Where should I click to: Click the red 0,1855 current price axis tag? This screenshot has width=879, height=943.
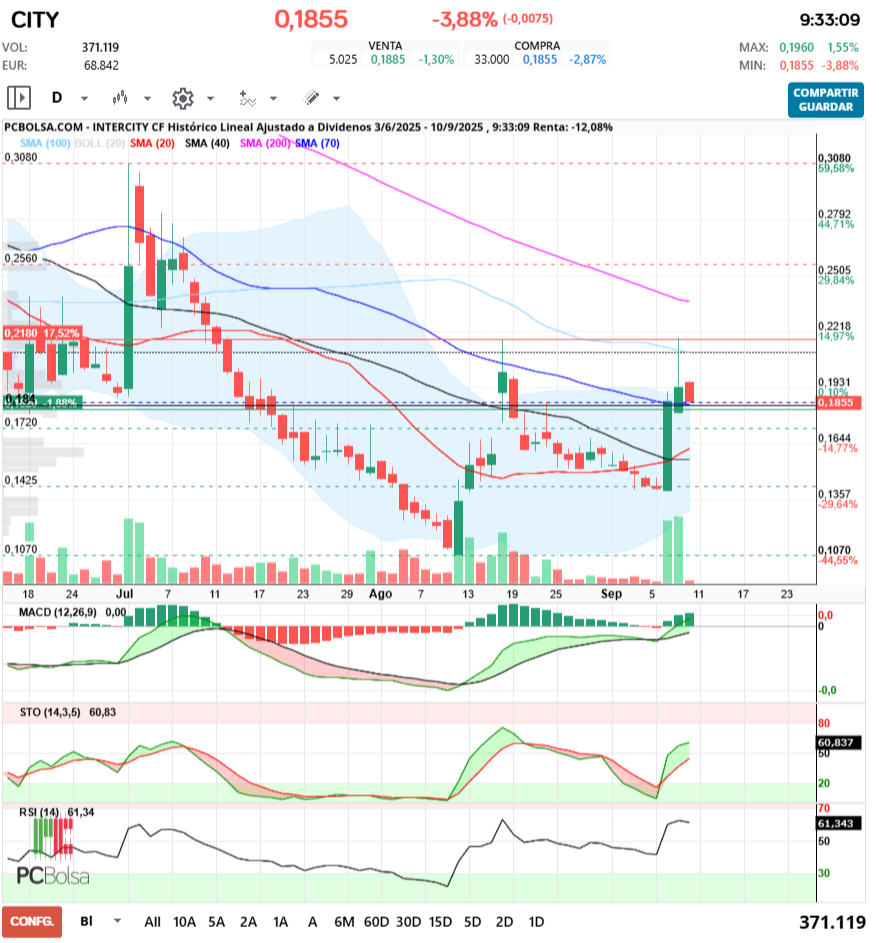(x=839, y=402)
